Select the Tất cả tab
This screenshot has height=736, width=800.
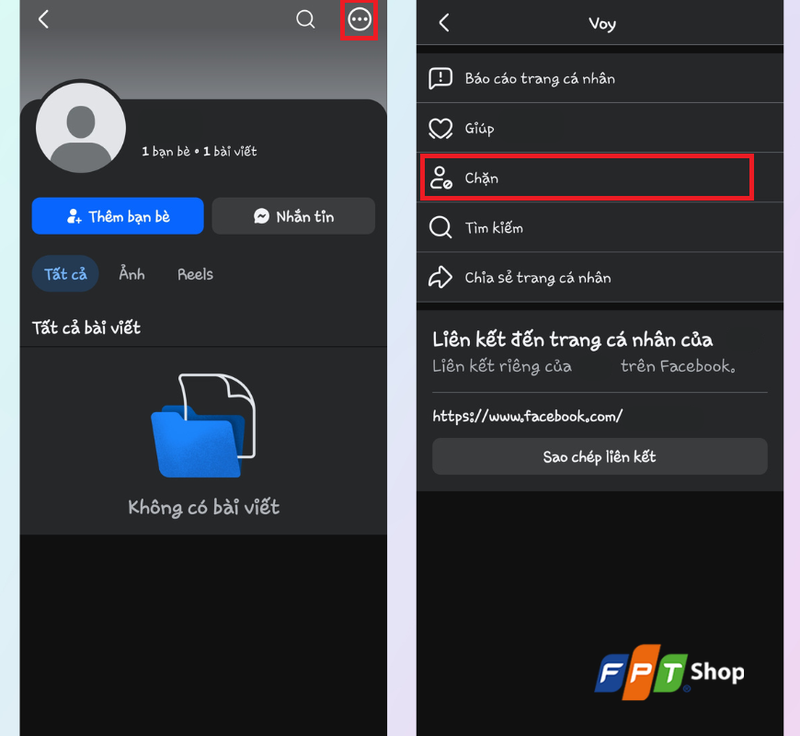click(x=65, y=274)
